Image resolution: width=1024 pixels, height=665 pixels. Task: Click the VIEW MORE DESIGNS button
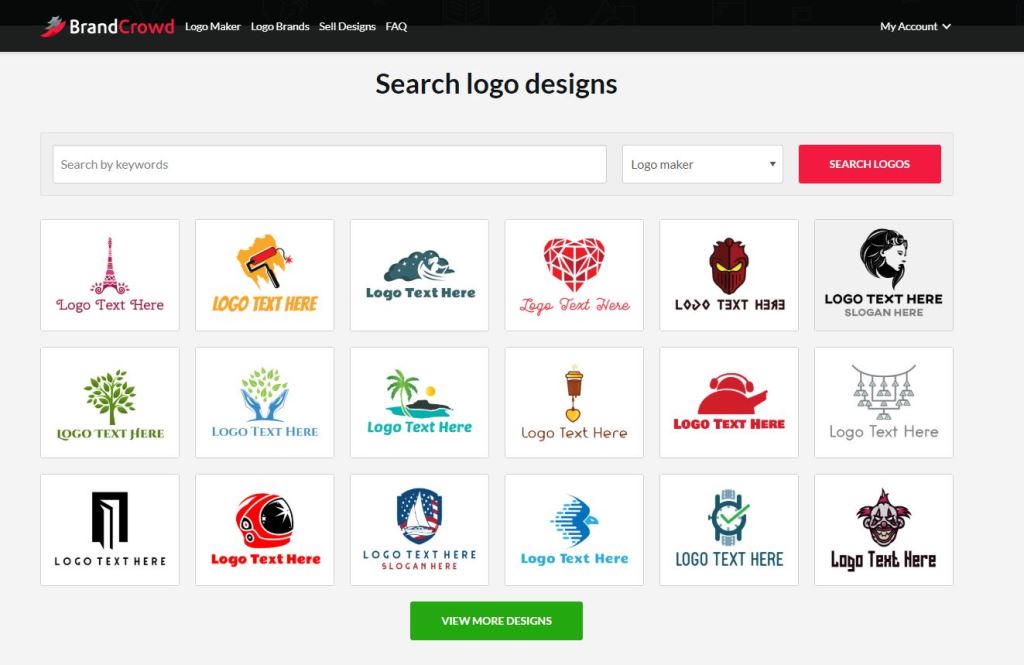click(496, 621)
